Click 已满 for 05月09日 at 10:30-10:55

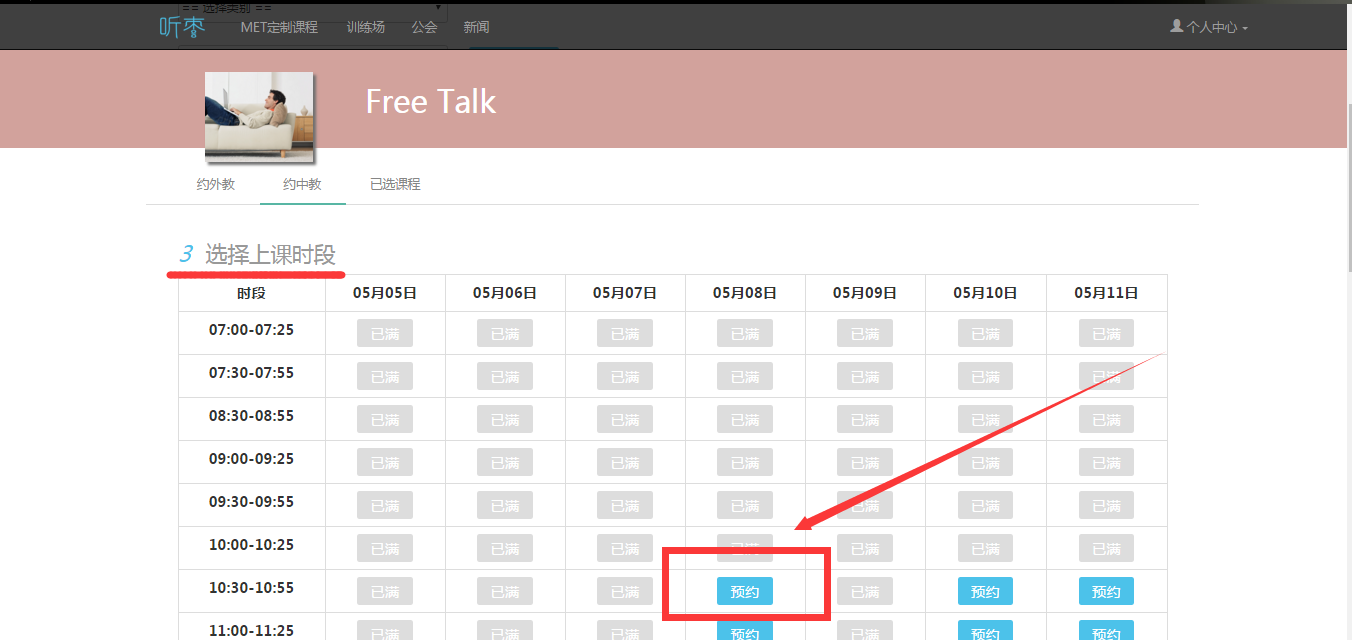865,592
